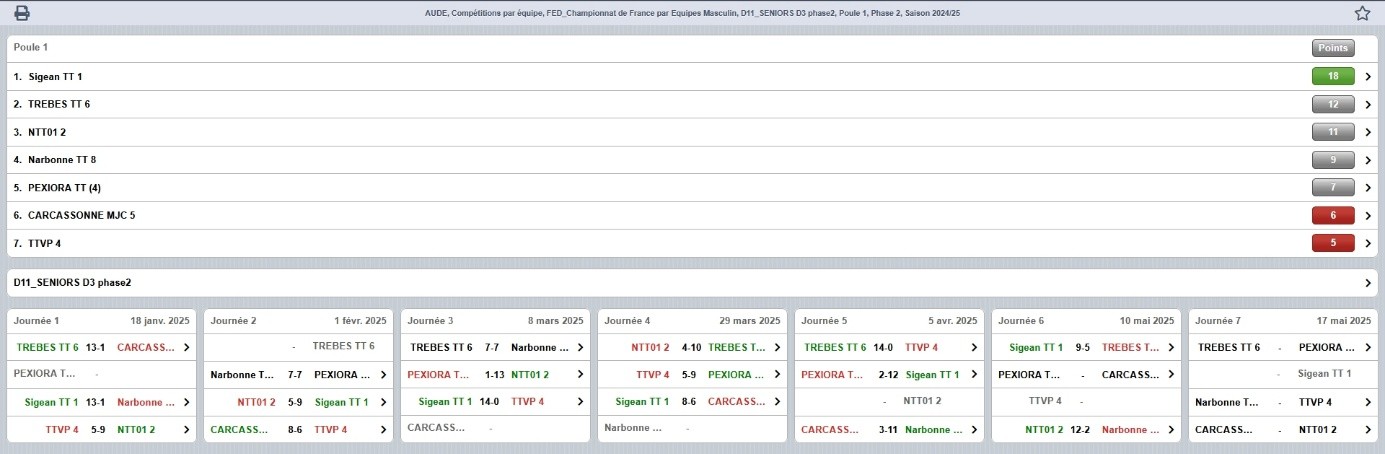This screenshot has width=1385, height=454.
Task: Click the 9 points badge for Narbonne TT 8
Action: (x=1333, y=159)
